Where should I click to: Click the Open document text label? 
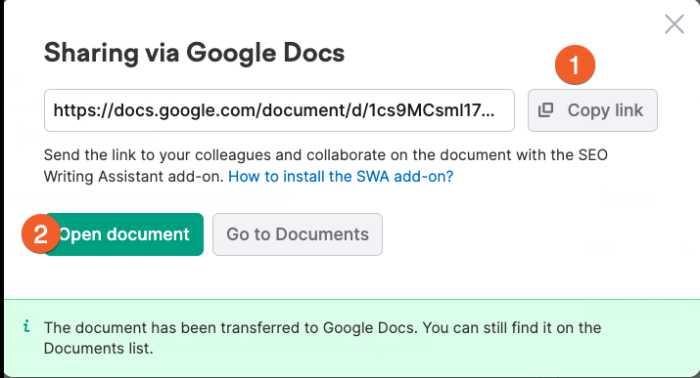124,234
